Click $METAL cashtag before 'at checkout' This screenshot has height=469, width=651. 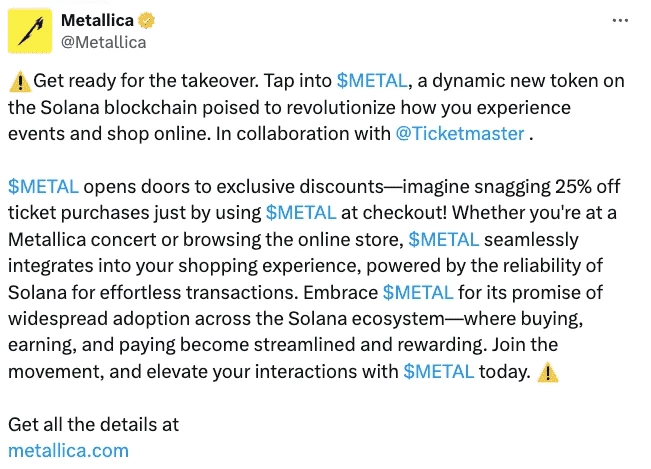pos(301,213)
